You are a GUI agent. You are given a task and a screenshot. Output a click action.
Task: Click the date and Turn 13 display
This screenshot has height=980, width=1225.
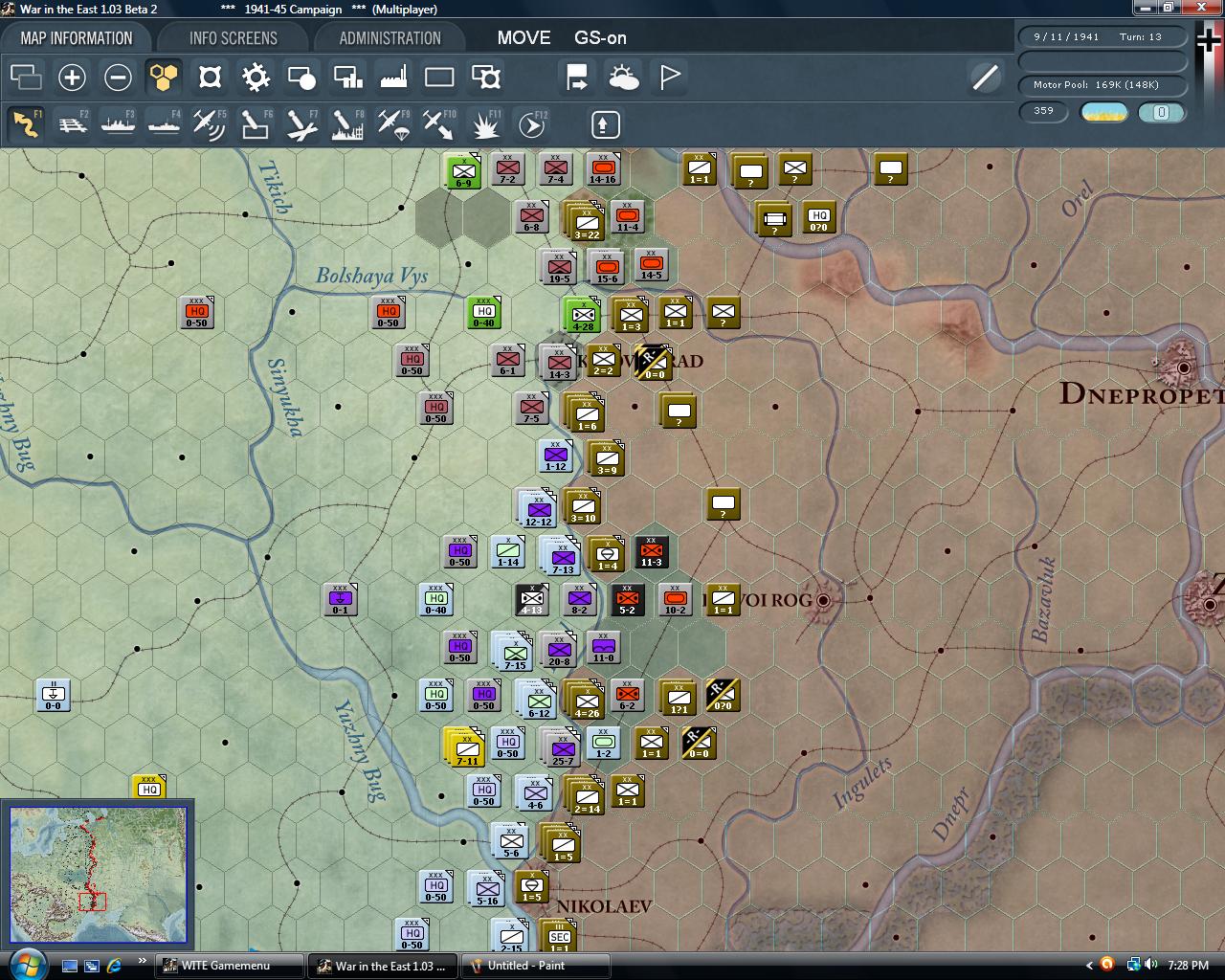click(x=1103, y=37)
